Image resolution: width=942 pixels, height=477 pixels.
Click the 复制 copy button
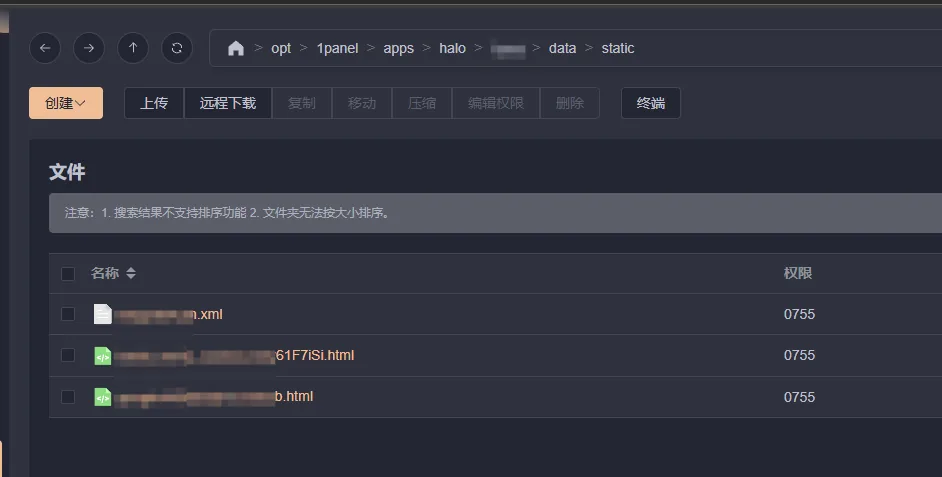302,103
